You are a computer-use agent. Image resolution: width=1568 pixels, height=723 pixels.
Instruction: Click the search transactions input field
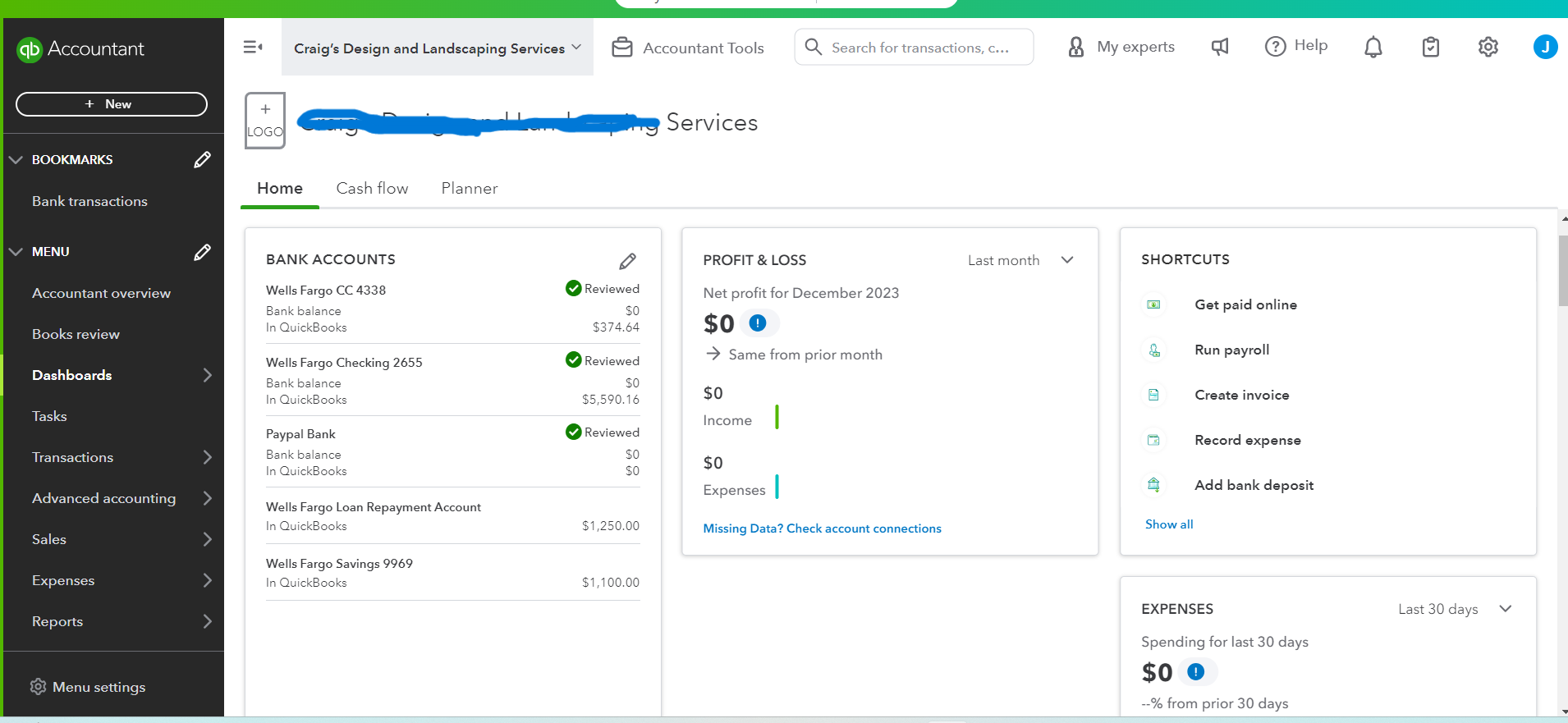921,48
